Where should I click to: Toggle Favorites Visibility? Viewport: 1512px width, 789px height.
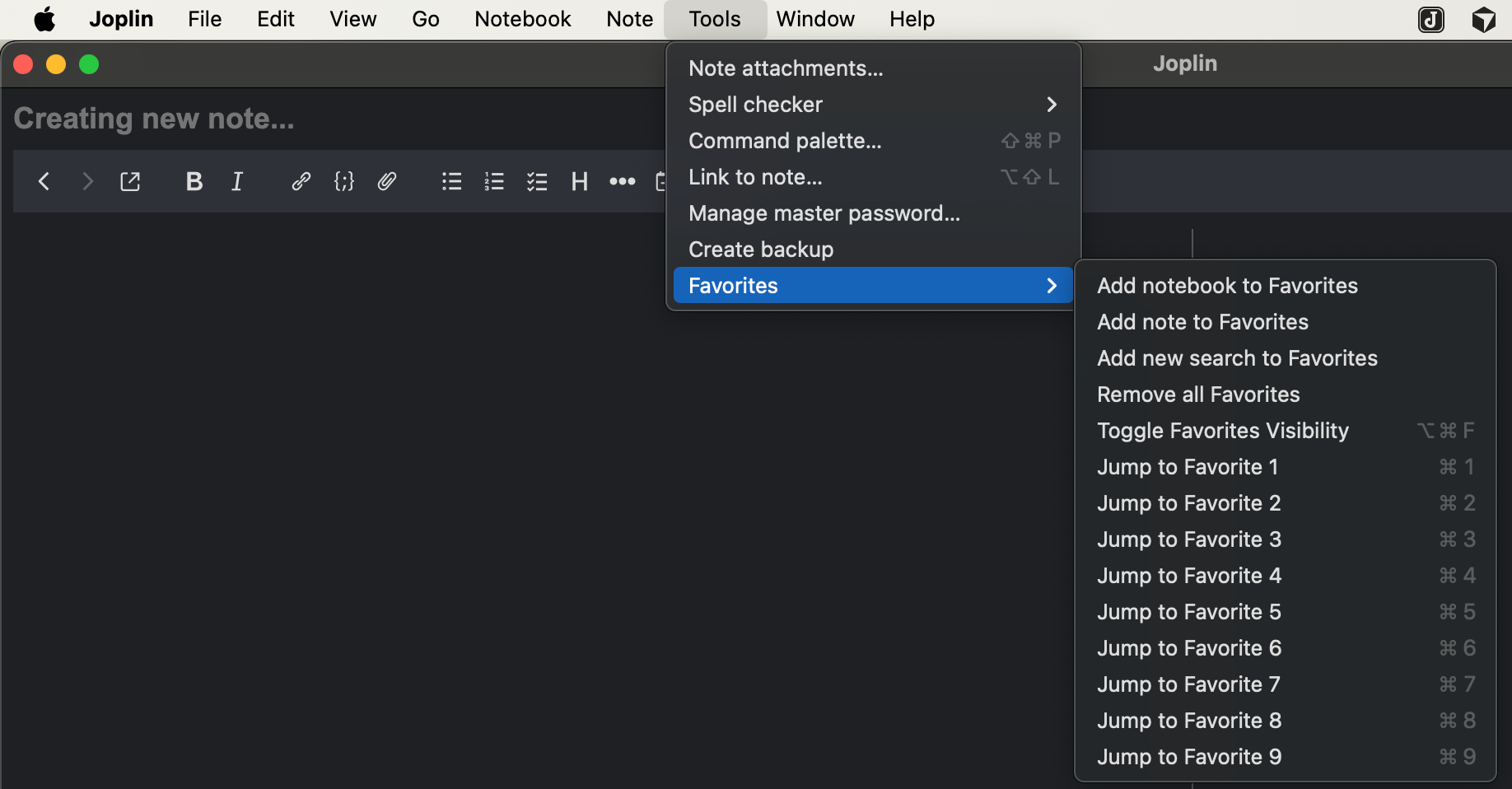pyautogui.click(x=1286, y=431)
